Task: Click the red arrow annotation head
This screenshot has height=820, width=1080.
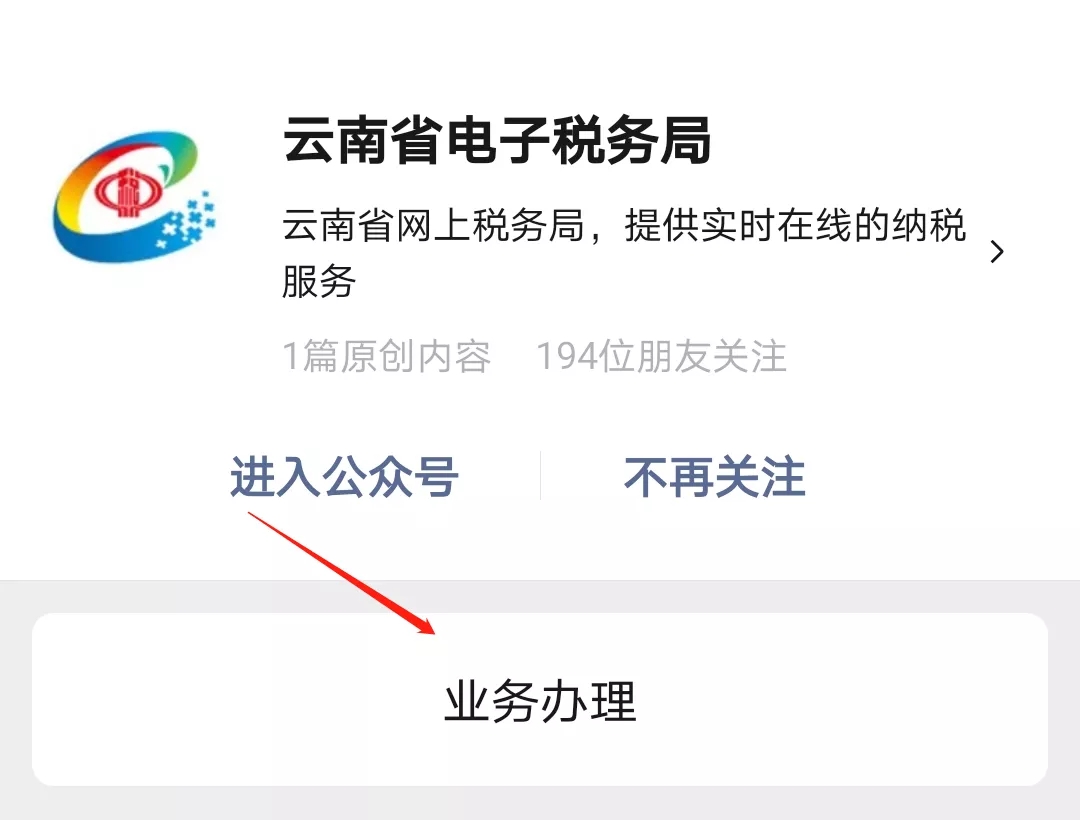Action: click(x=423, y=625)
